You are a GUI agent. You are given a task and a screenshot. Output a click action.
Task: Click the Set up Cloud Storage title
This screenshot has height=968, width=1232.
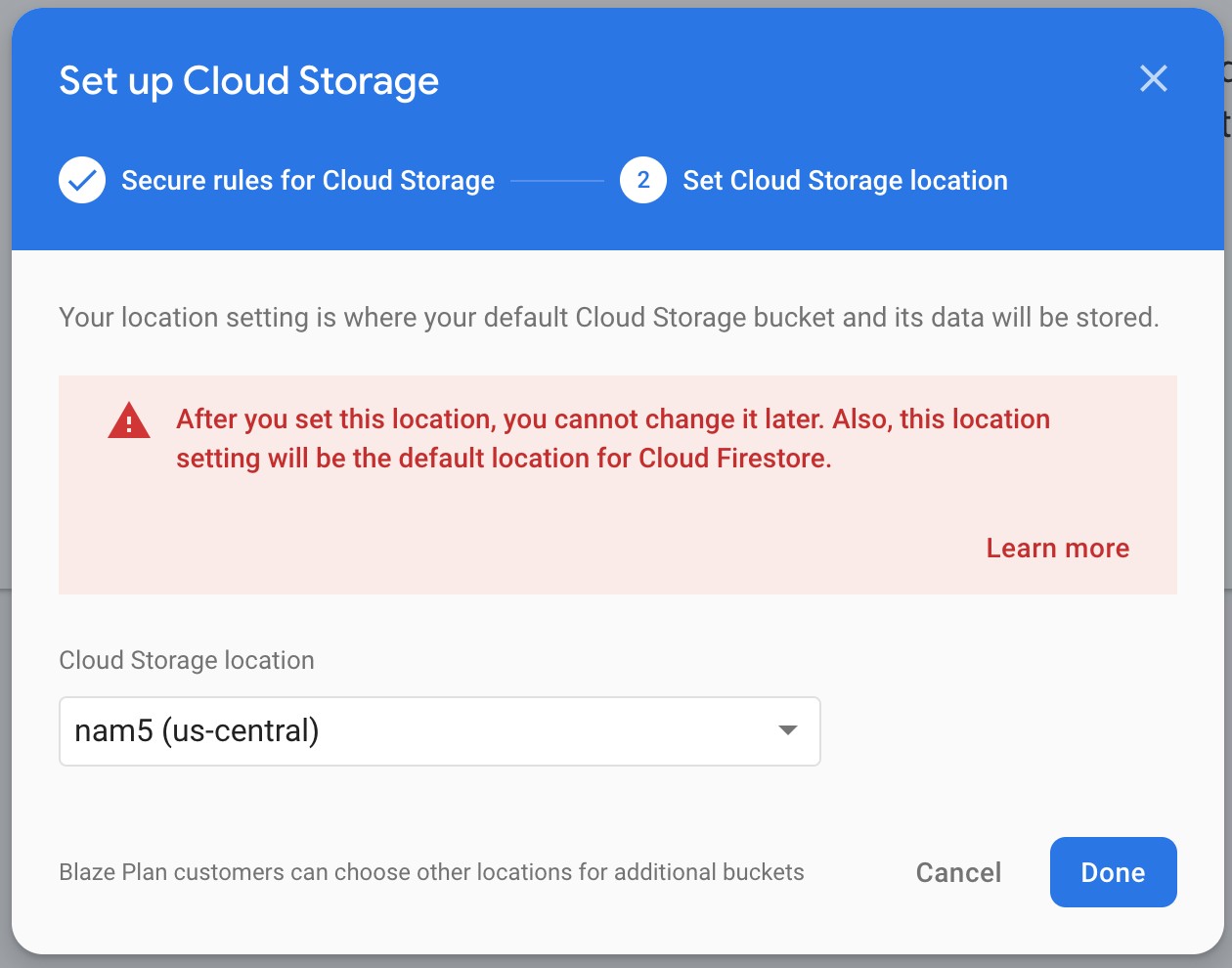click(x=249, y=81)
